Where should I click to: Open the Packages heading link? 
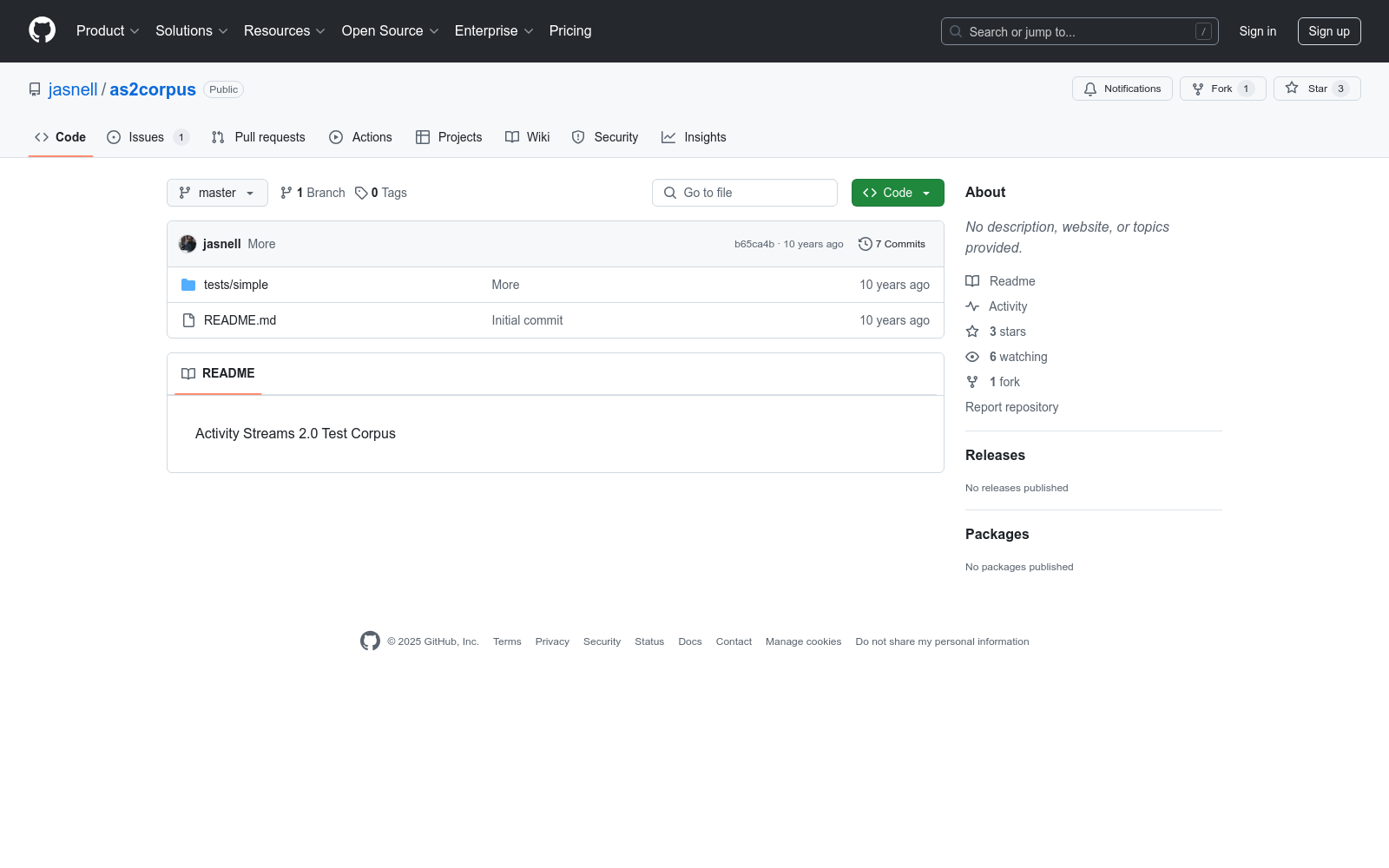click(997, 534)
